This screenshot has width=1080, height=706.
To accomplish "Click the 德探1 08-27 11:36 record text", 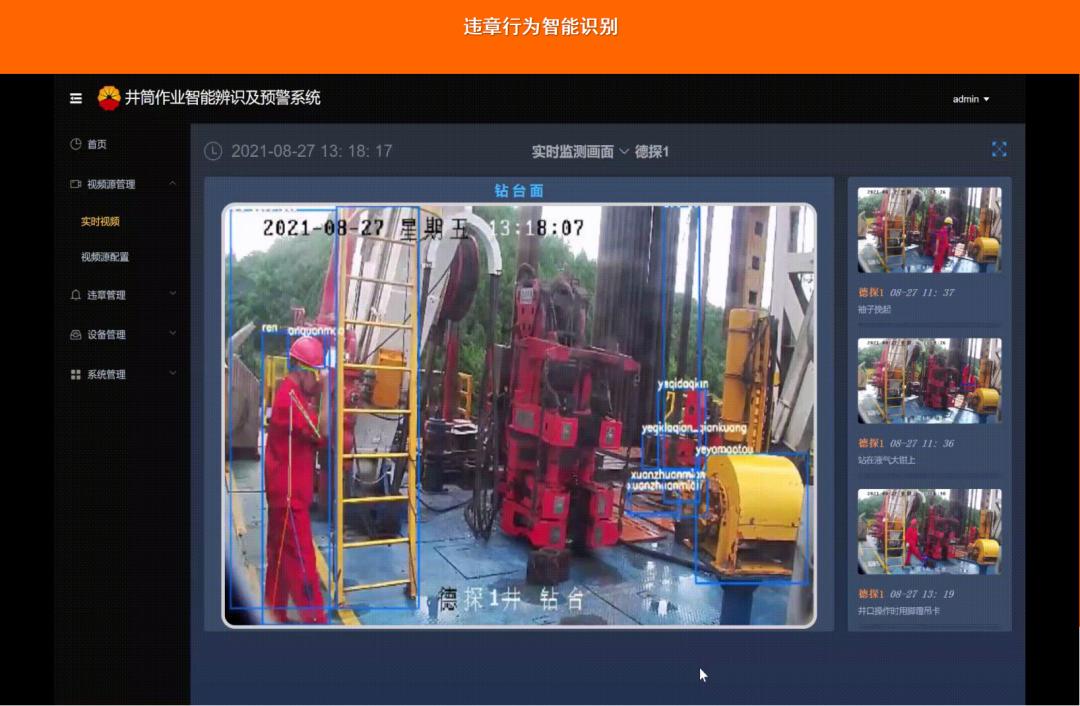I will [906, 444].
